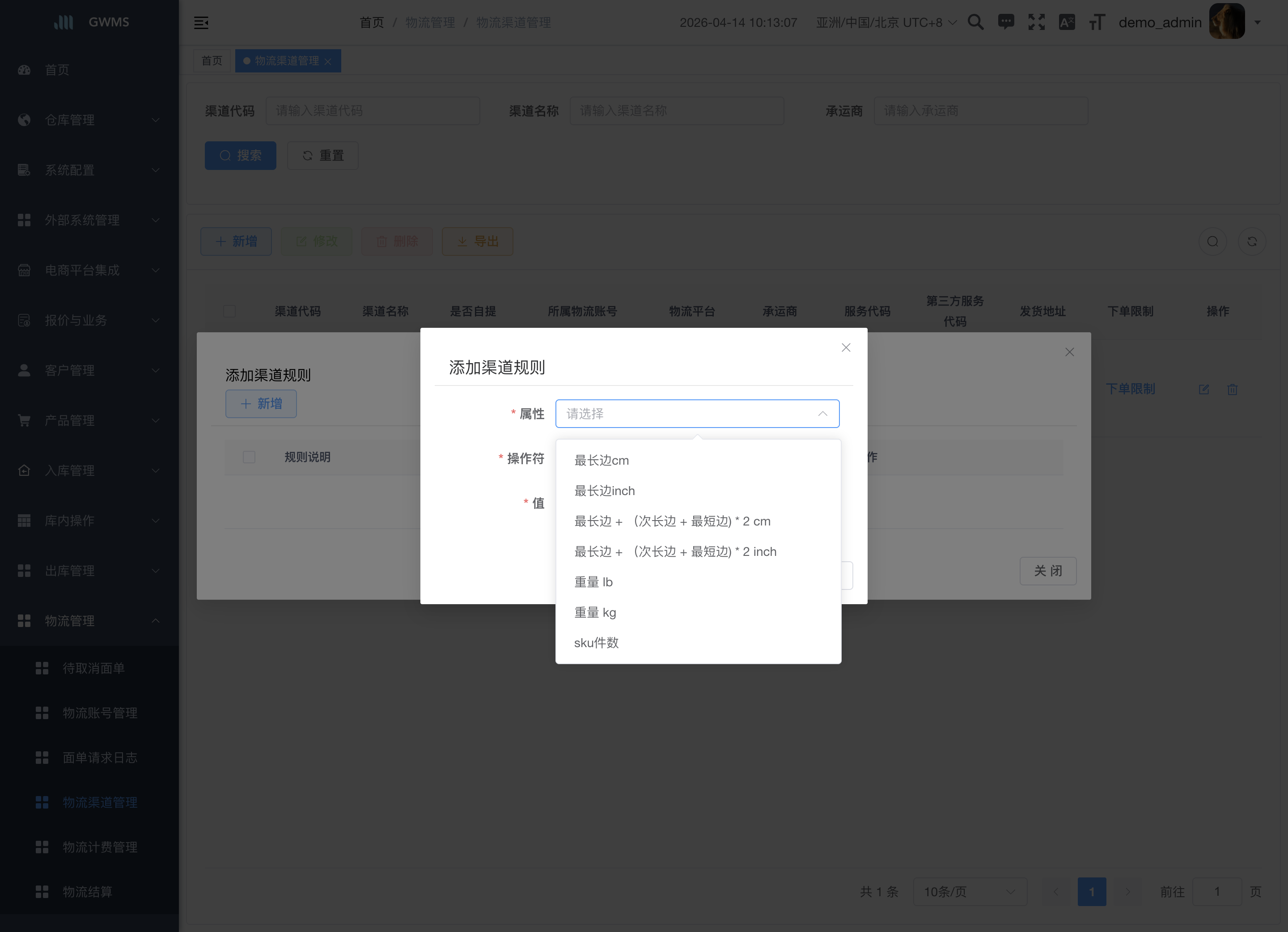Click the next page arrow

click(1127, 892)
